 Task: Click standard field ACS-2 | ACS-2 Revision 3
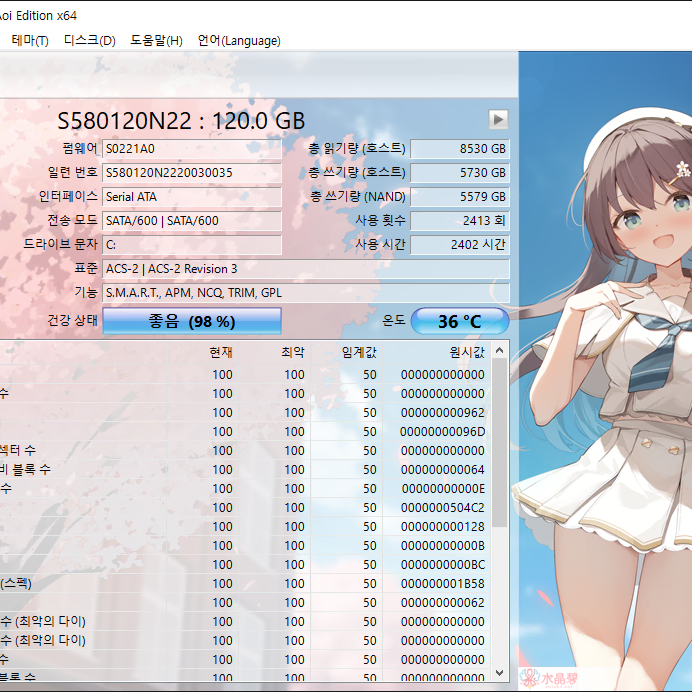pyautogui.click(x=306, y=269)
